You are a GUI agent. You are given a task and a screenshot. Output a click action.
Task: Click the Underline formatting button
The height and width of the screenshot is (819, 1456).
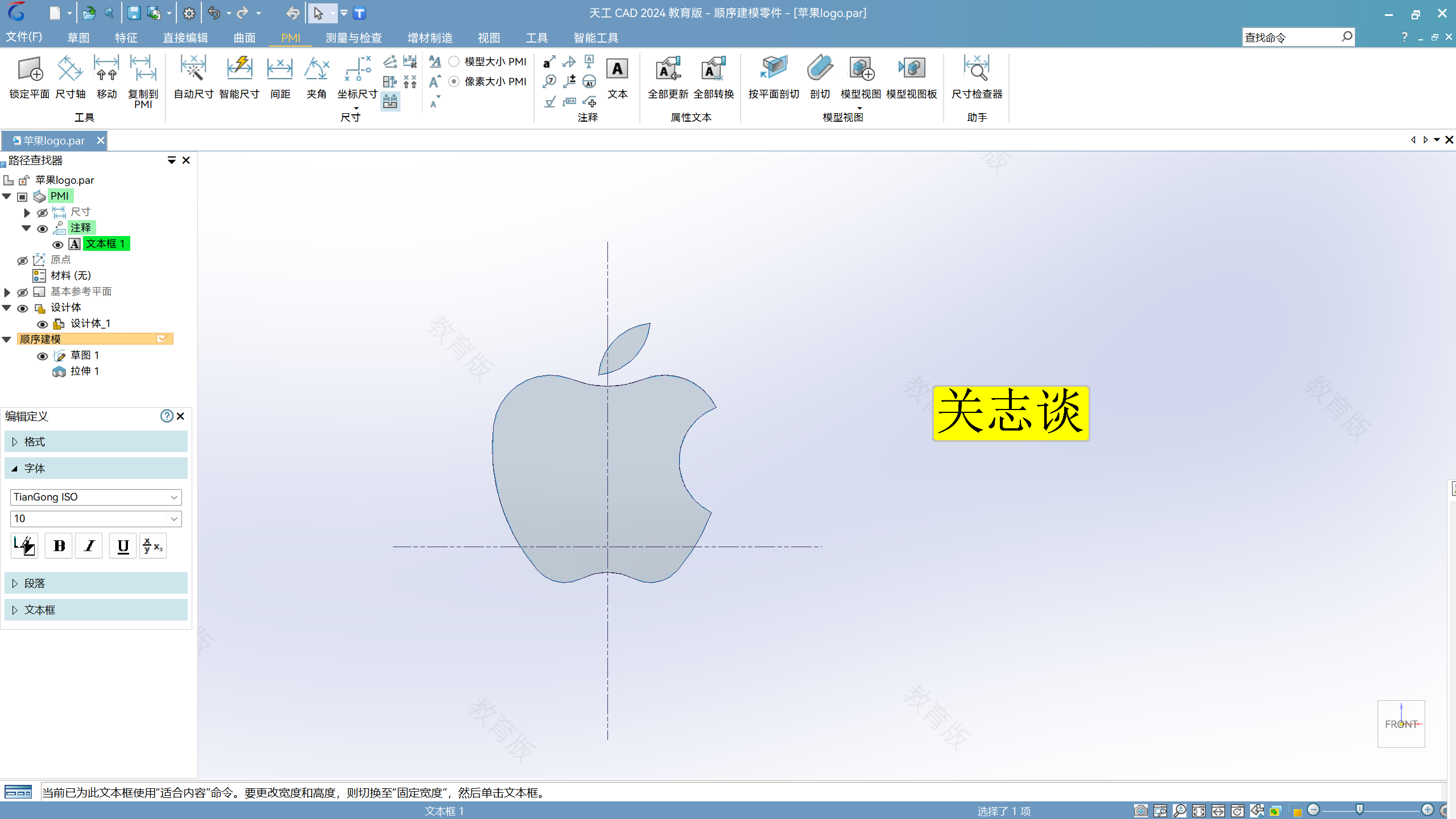tap(122, 546)
